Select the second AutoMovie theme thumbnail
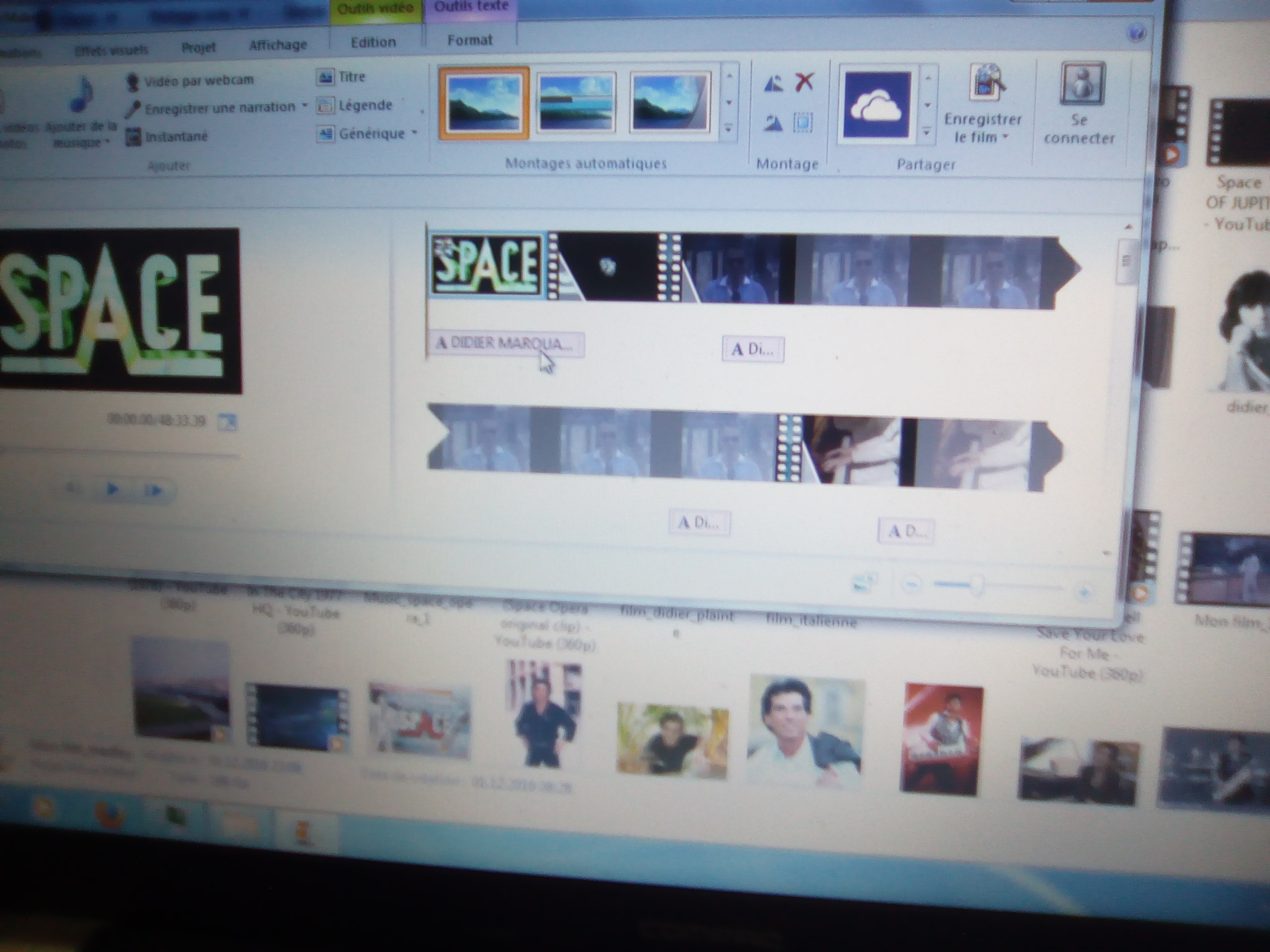The image size is (1270, 952). click(x=576, y=104)
